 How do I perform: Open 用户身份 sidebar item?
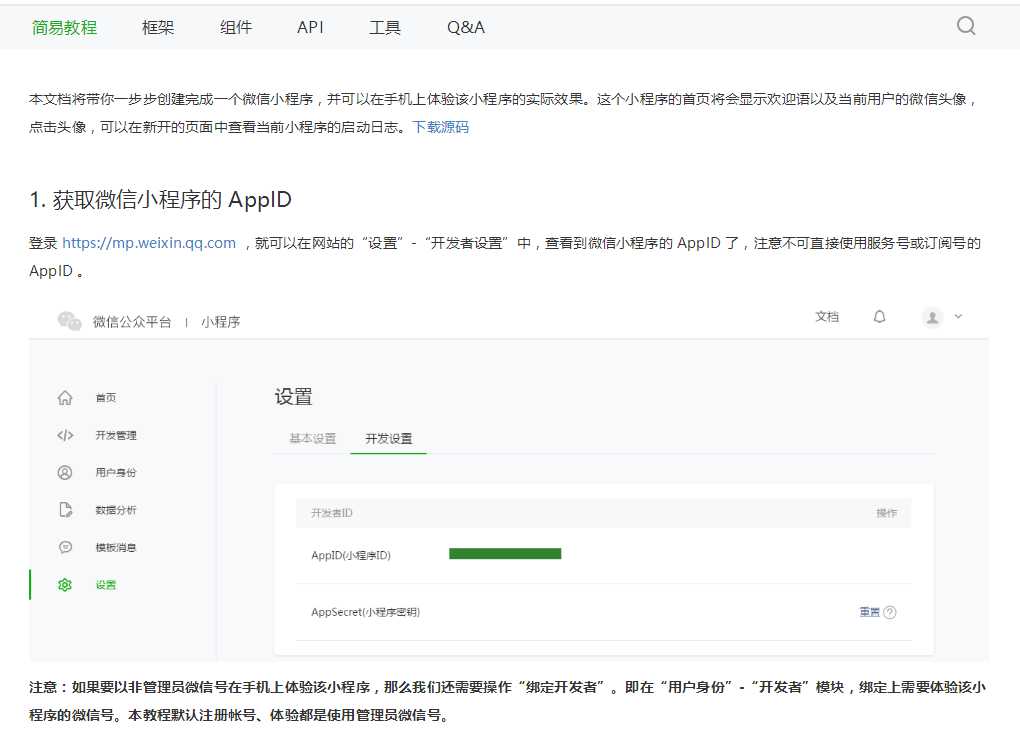(x=116, y=472)
